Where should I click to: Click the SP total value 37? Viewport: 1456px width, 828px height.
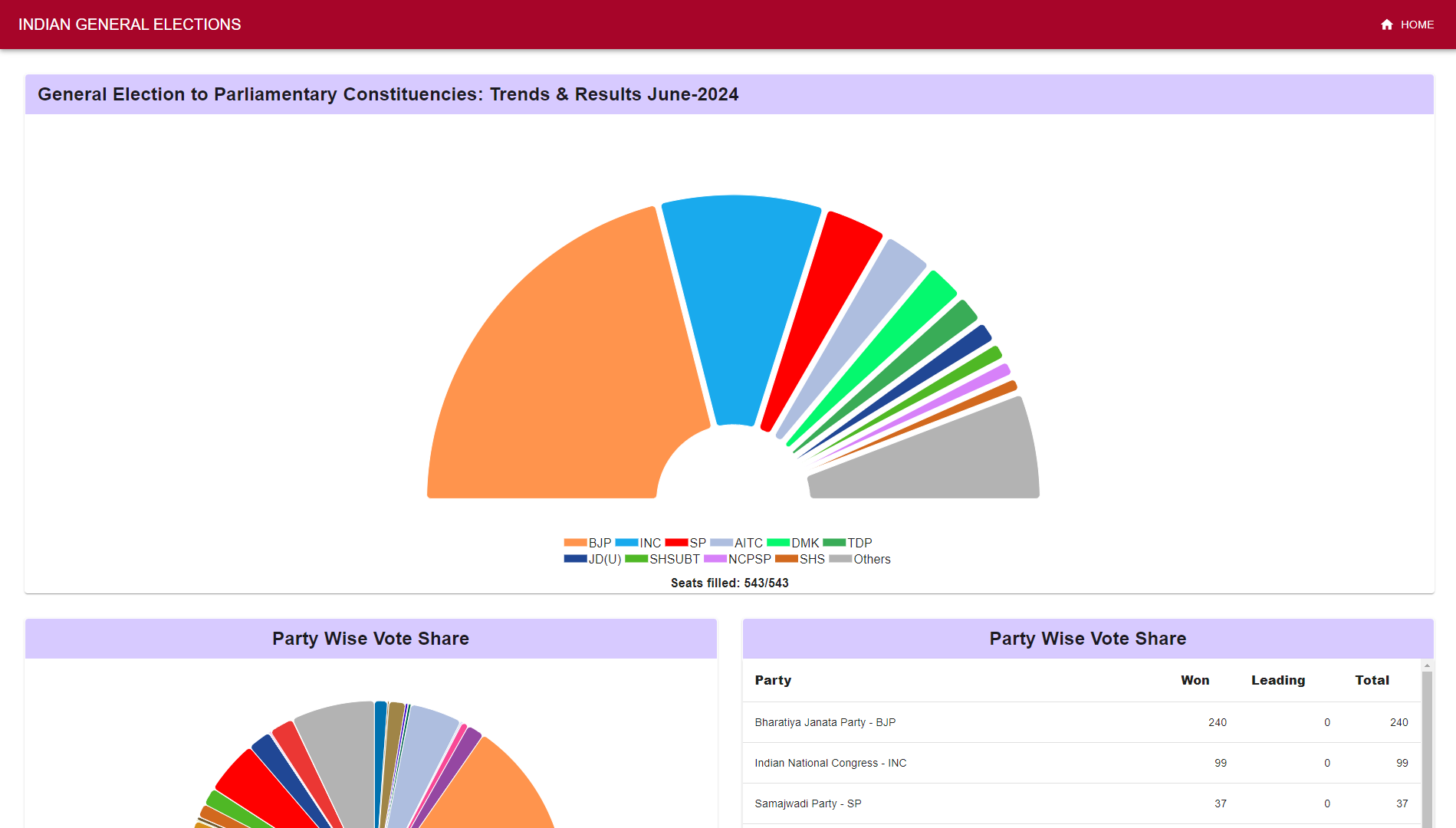pos(1402,803)
